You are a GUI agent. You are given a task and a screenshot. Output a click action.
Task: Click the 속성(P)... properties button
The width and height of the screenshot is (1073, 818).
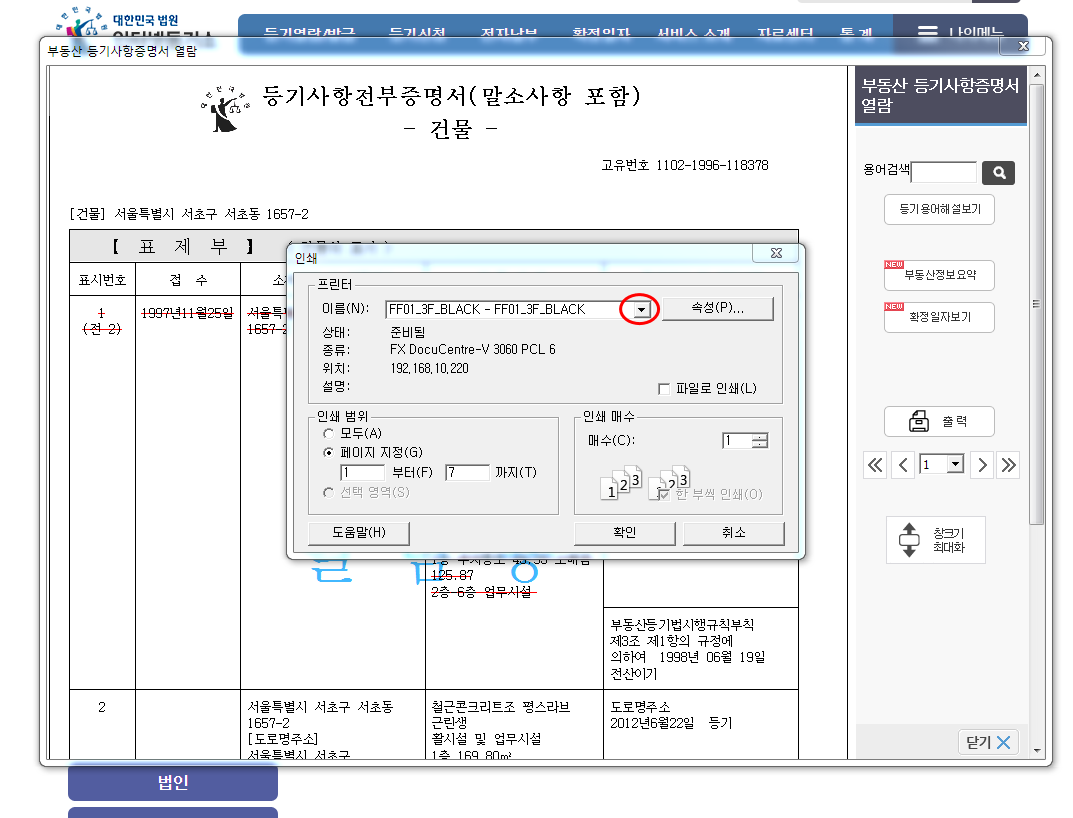tap(717, 308)
